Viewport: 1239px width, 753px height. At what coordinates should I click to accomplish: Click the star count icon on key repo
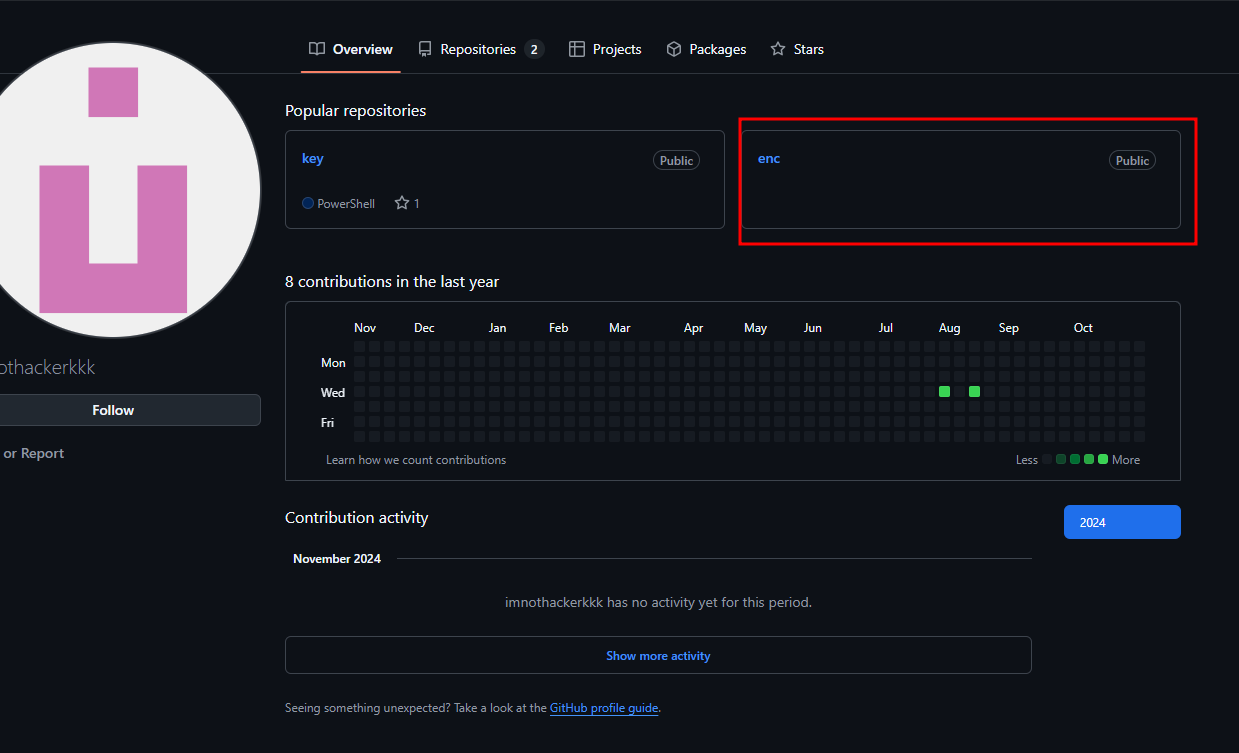point(402,203)
